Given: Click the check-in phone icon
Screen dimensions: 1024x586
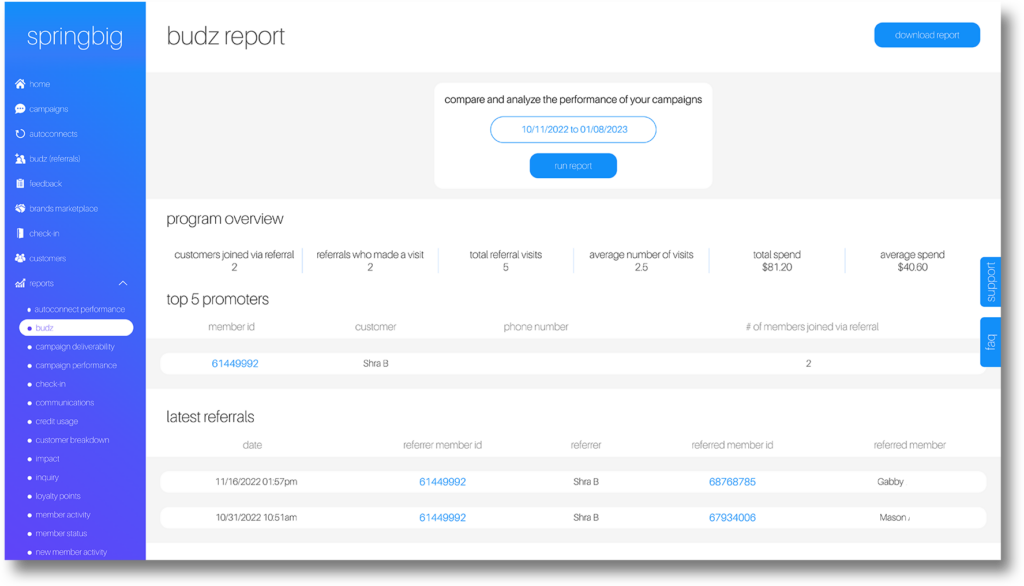Looking at the screenshot, I should tap(20, 233).
